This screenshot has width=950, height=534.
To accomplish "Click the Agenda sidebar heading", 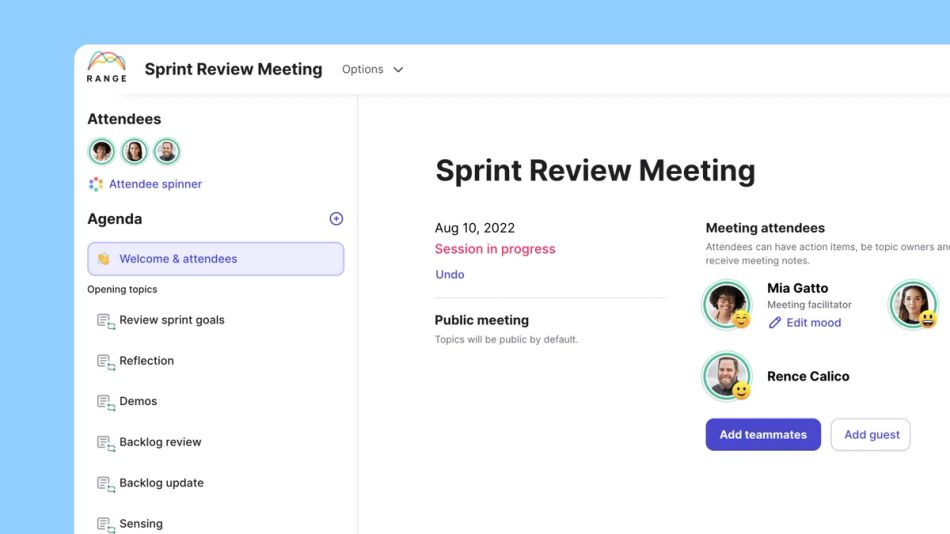I will coord(115,219).
